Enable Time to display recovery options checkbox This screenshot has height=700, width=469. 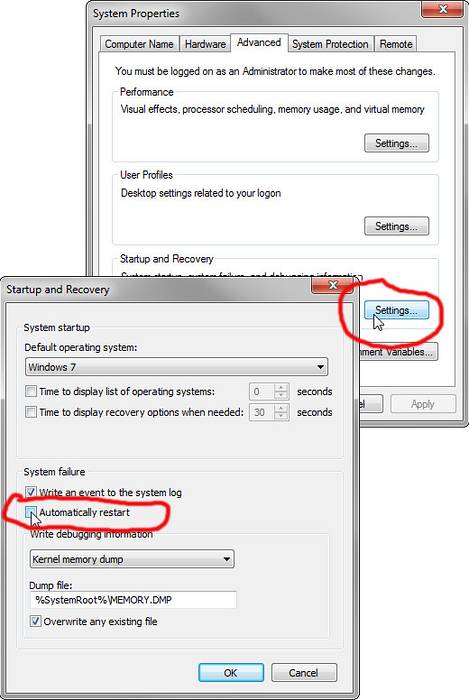click(31, 412)
